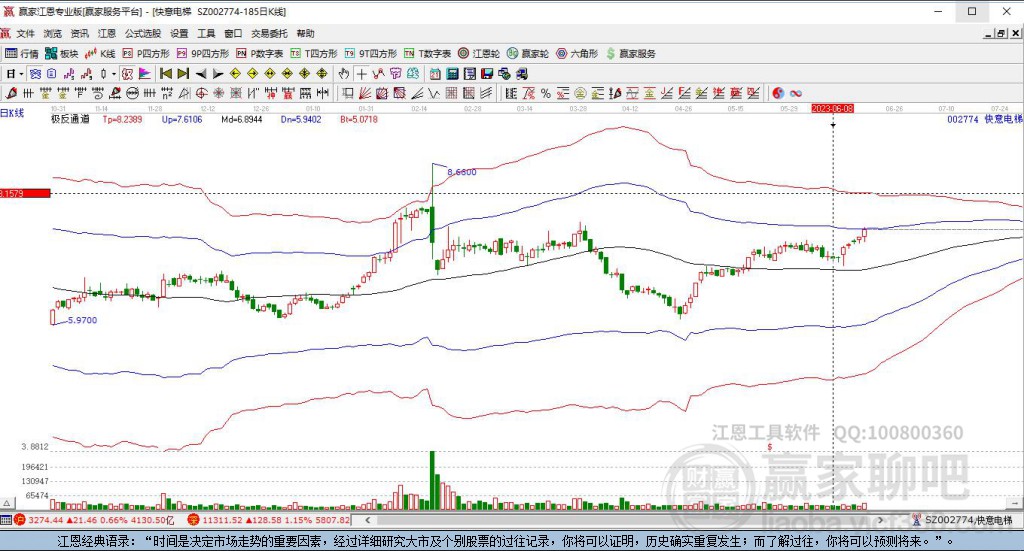This screenshot has height=551, width=1024.
Task: Click the save floppy disk icon
Action: (x=487, y=74)
